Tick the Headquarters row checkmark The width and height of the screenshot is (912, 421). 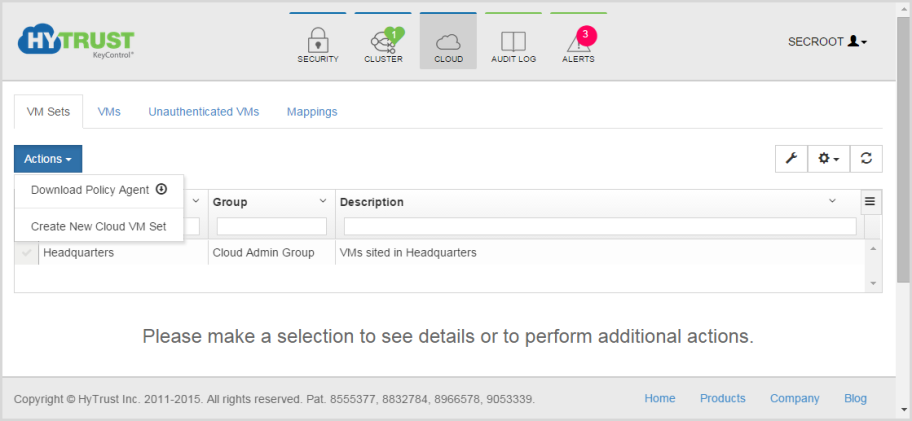[26, 253]
